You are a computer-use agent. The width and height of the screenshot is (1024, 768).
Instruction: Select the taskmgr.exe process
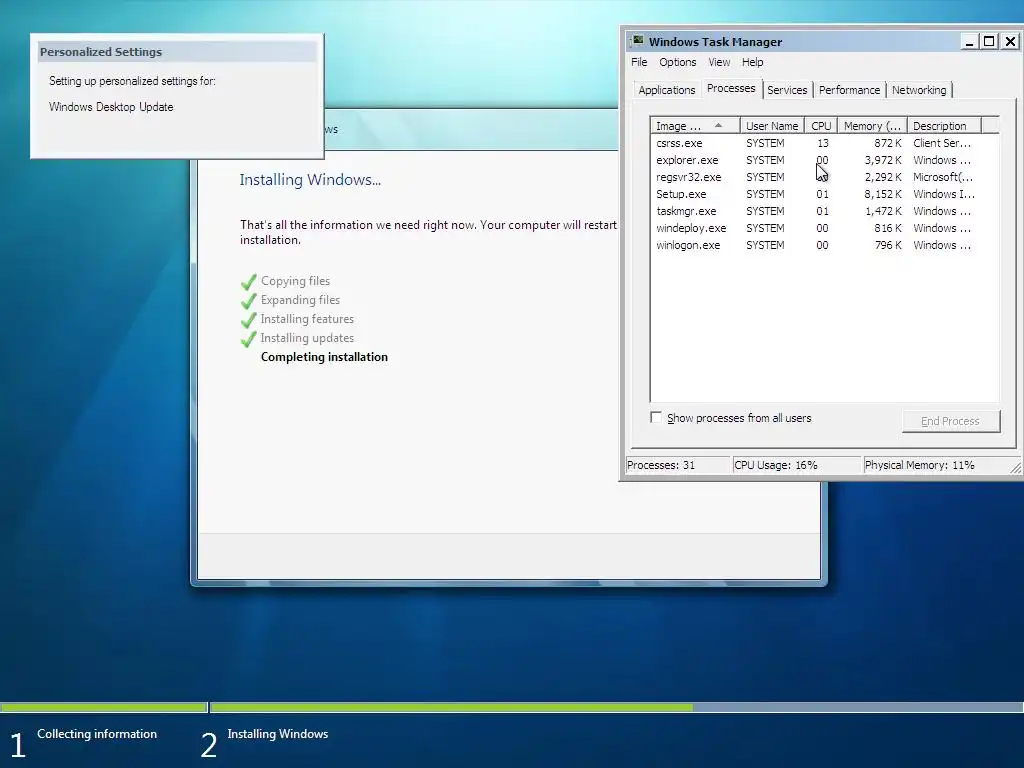(x=824, y=211)
